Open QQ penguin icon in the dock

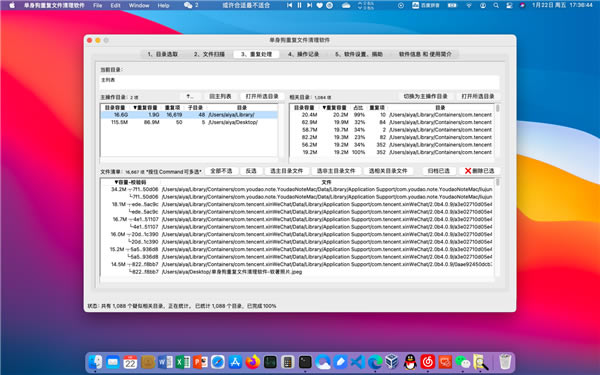click(x=410, y=362)
